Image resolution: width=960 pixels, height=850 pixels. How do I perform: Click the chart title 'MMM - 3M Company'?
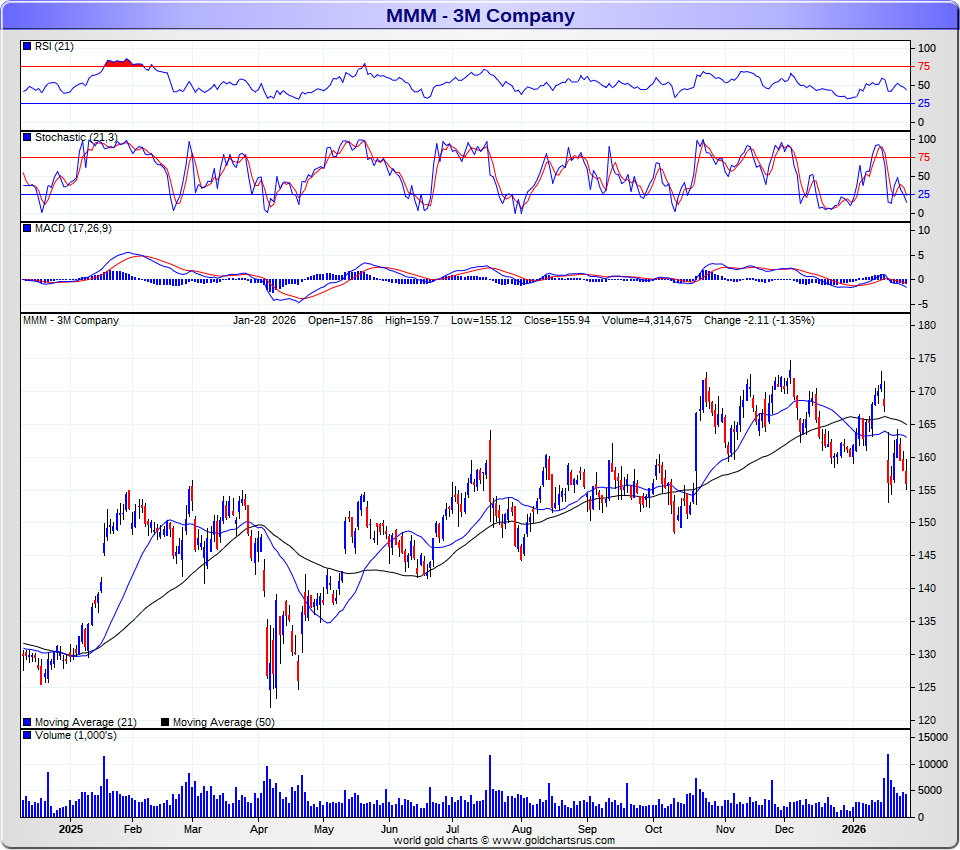(480, 15)
